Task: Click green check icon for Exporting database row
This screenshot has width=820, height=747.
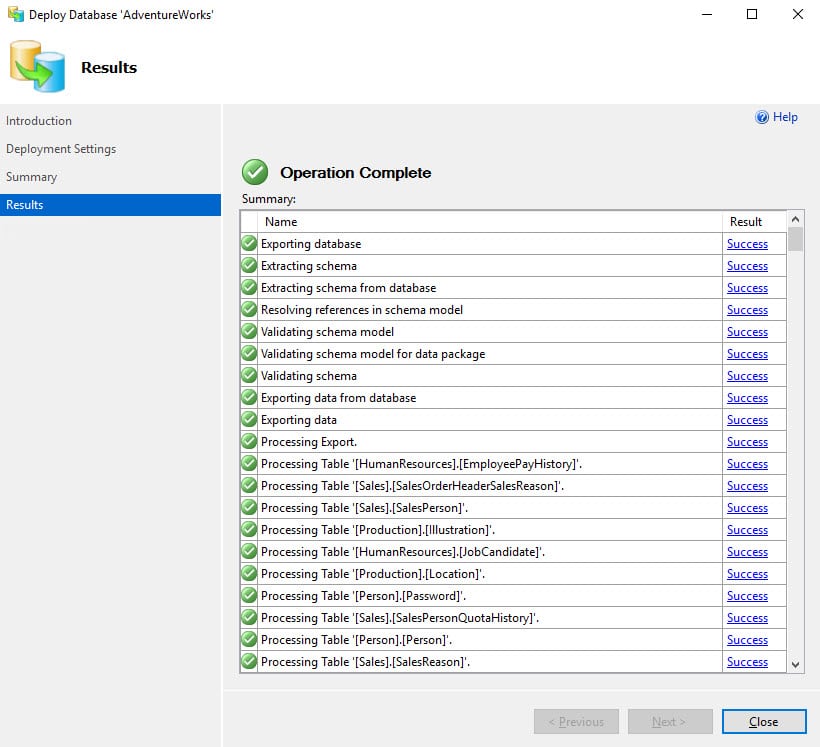Action: tap(249, 243)
